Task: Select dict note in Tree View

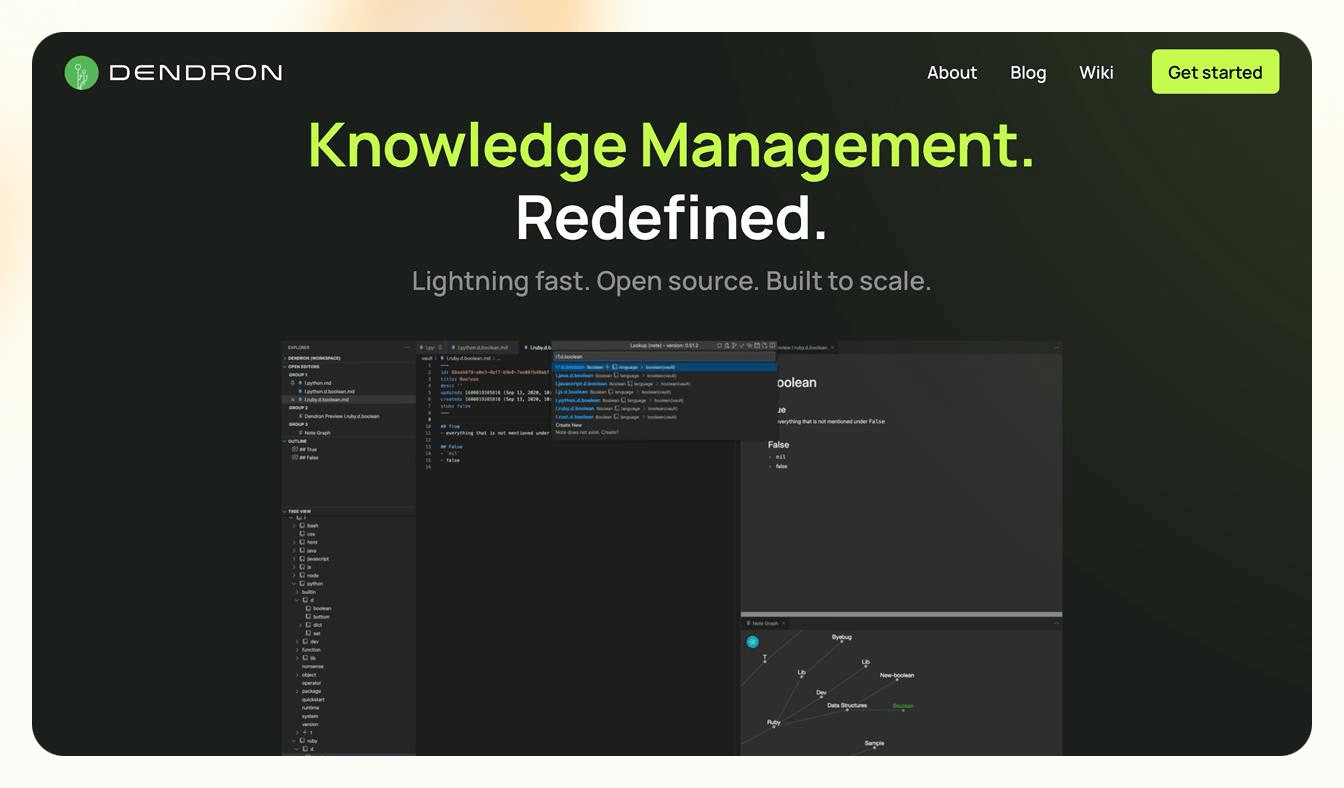Action: coord(318,625)
